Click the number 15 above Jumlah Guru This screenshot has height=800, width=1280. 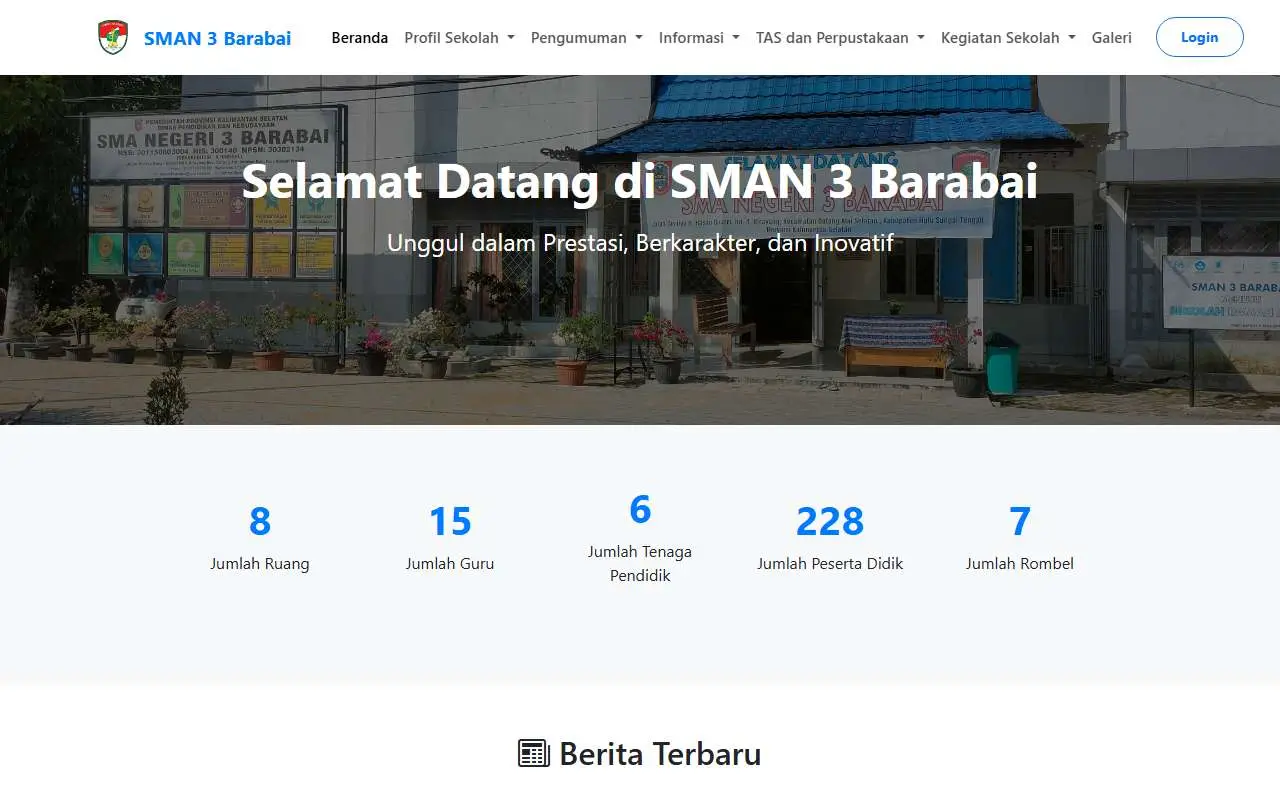[x=450, y=521]
